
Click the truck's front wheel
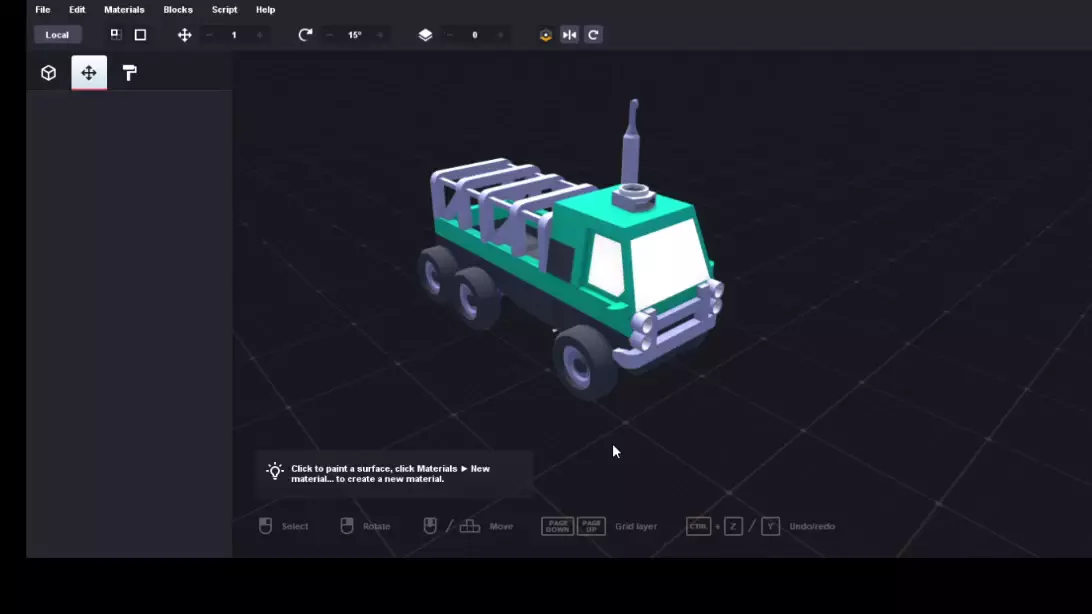click(584, 362)
